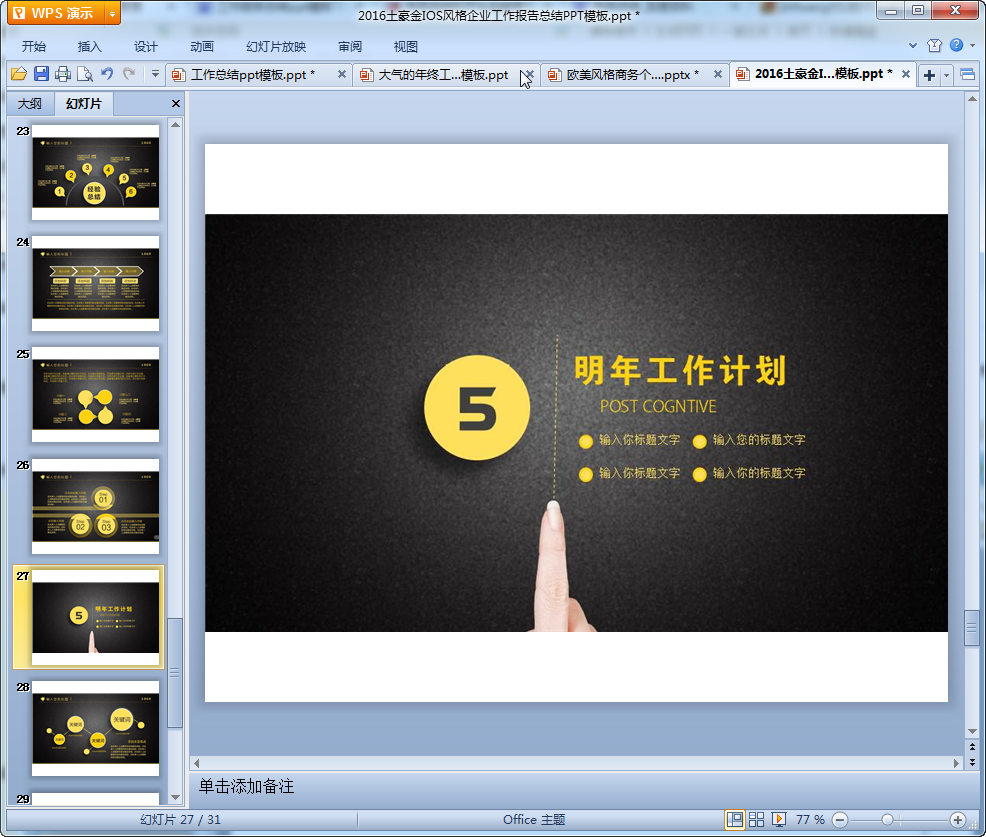
Task: Click the zoom out minus button
Action: [x=840, y=819]
